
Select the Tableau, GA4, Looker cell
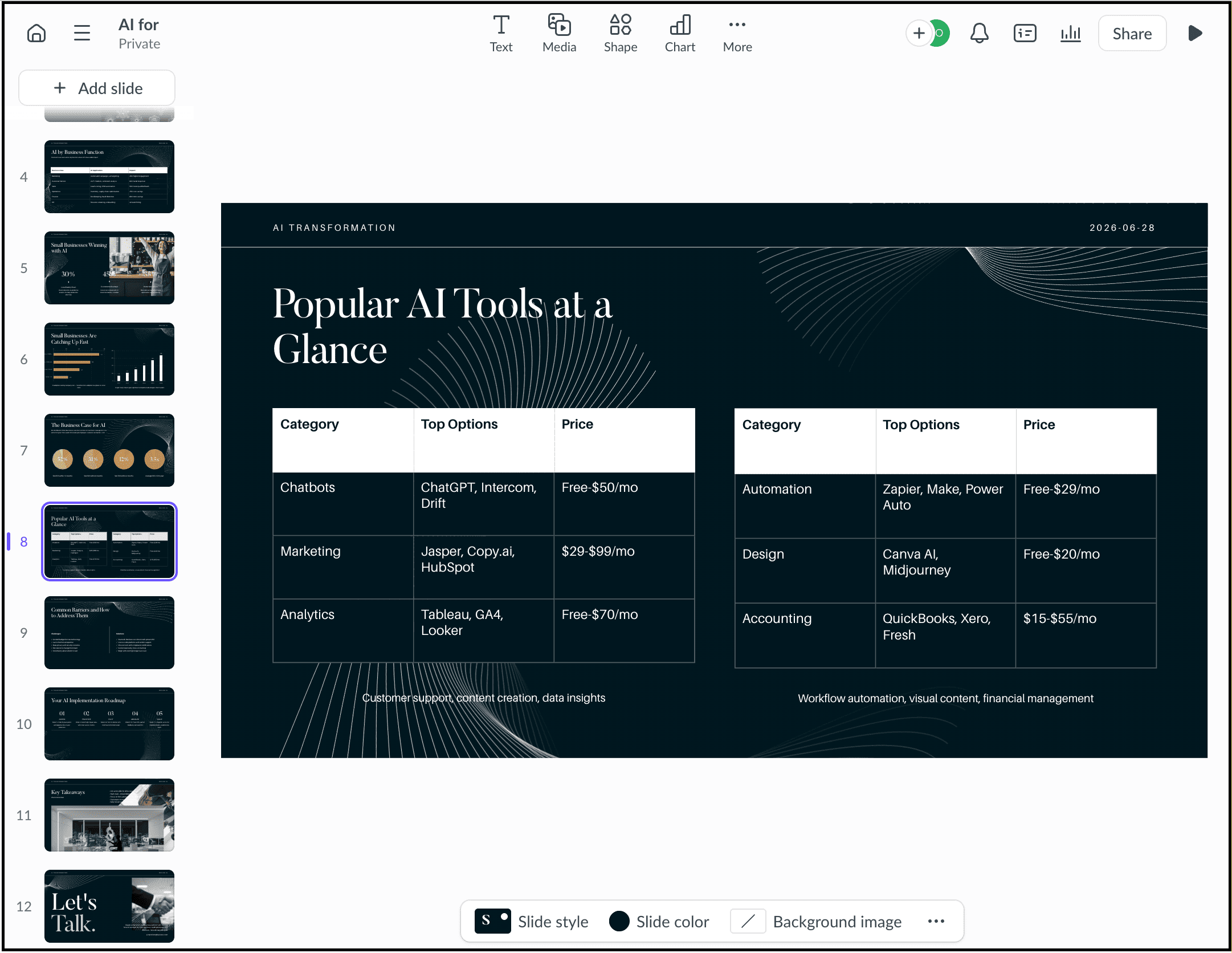[484, 631]
